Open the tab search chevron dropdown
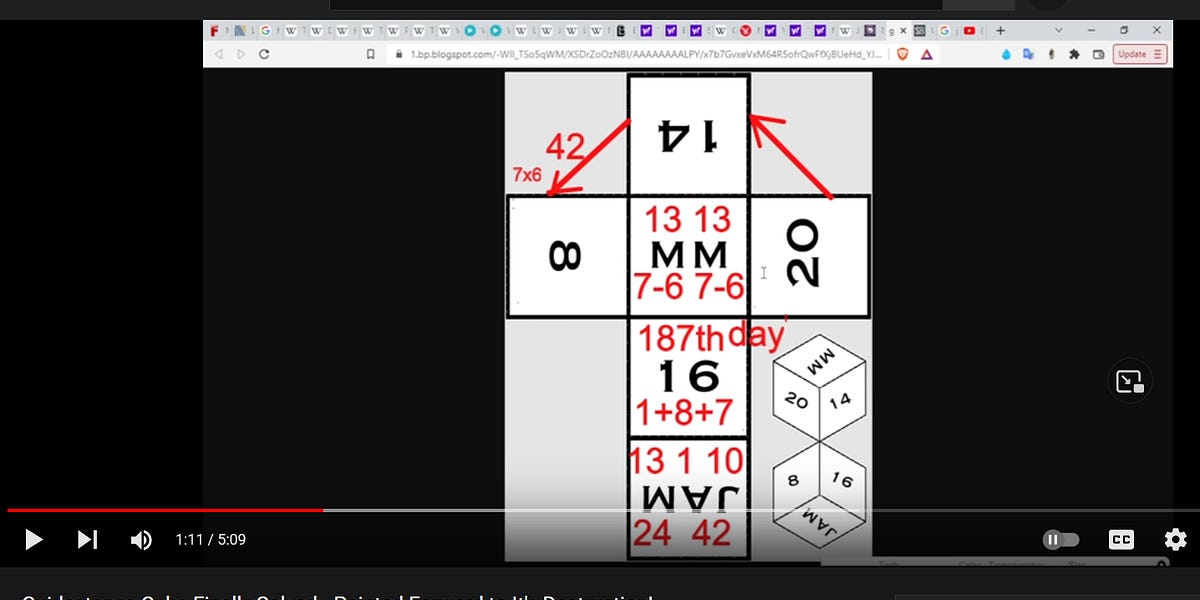 [1059, 30]
